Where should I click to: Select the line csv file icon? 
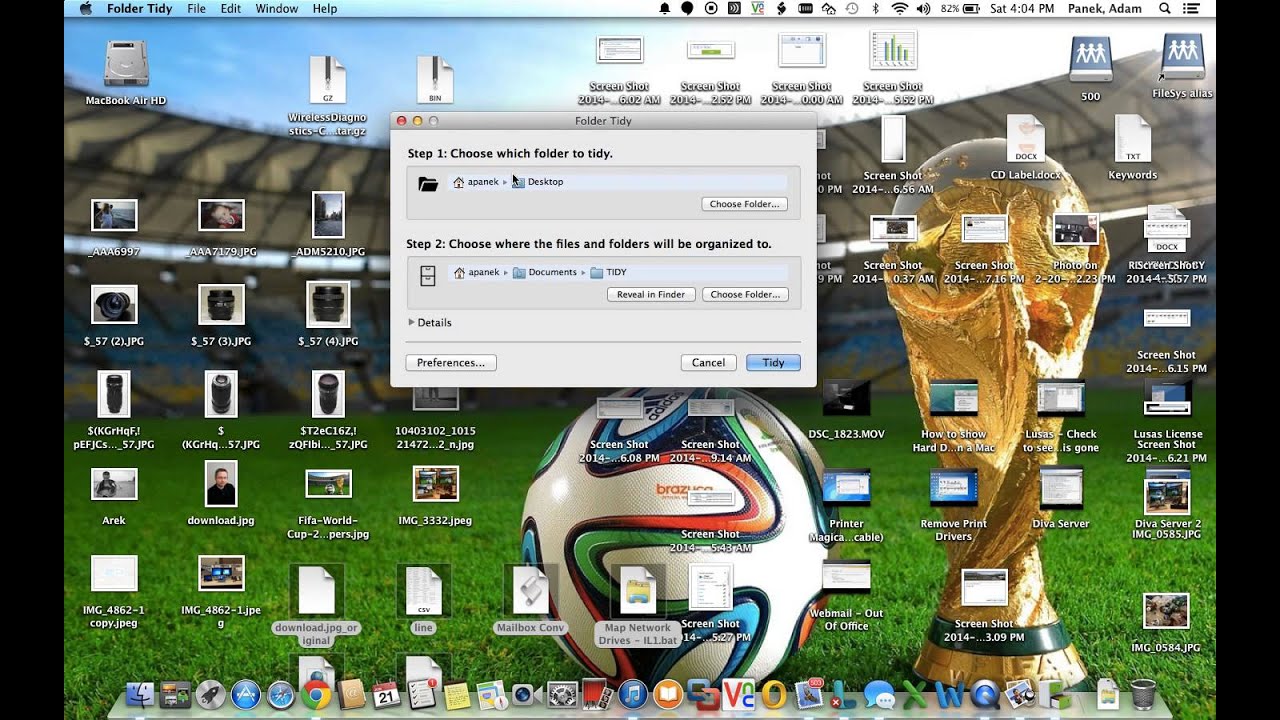[x=422, y=592]
